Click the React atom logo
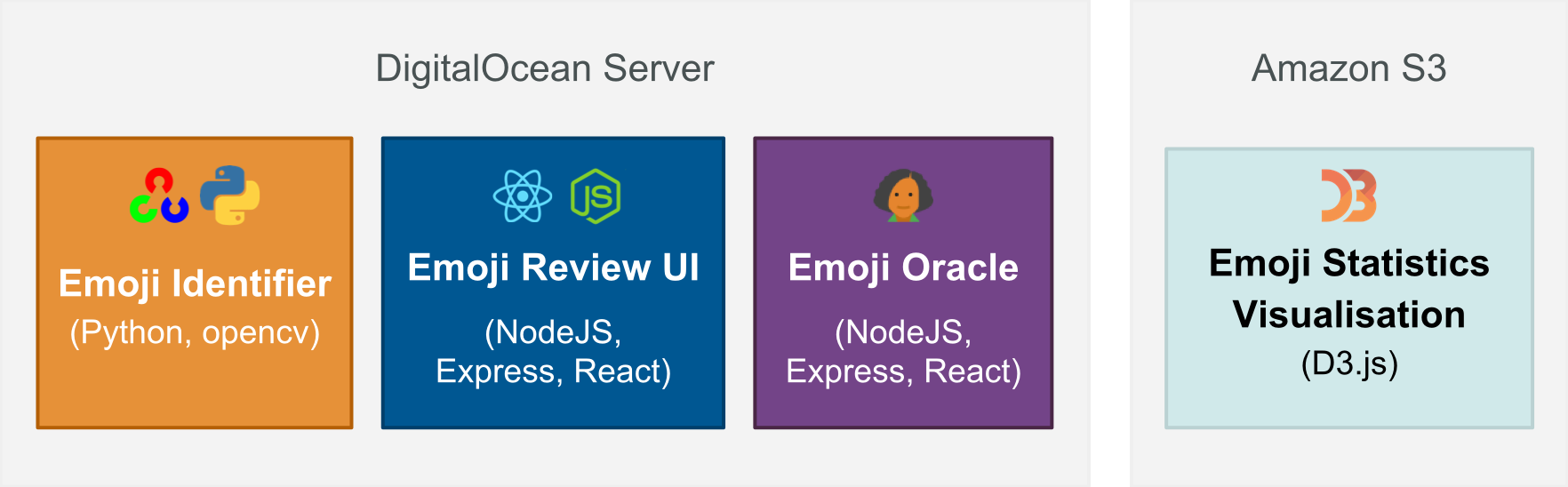 [523, 196]
